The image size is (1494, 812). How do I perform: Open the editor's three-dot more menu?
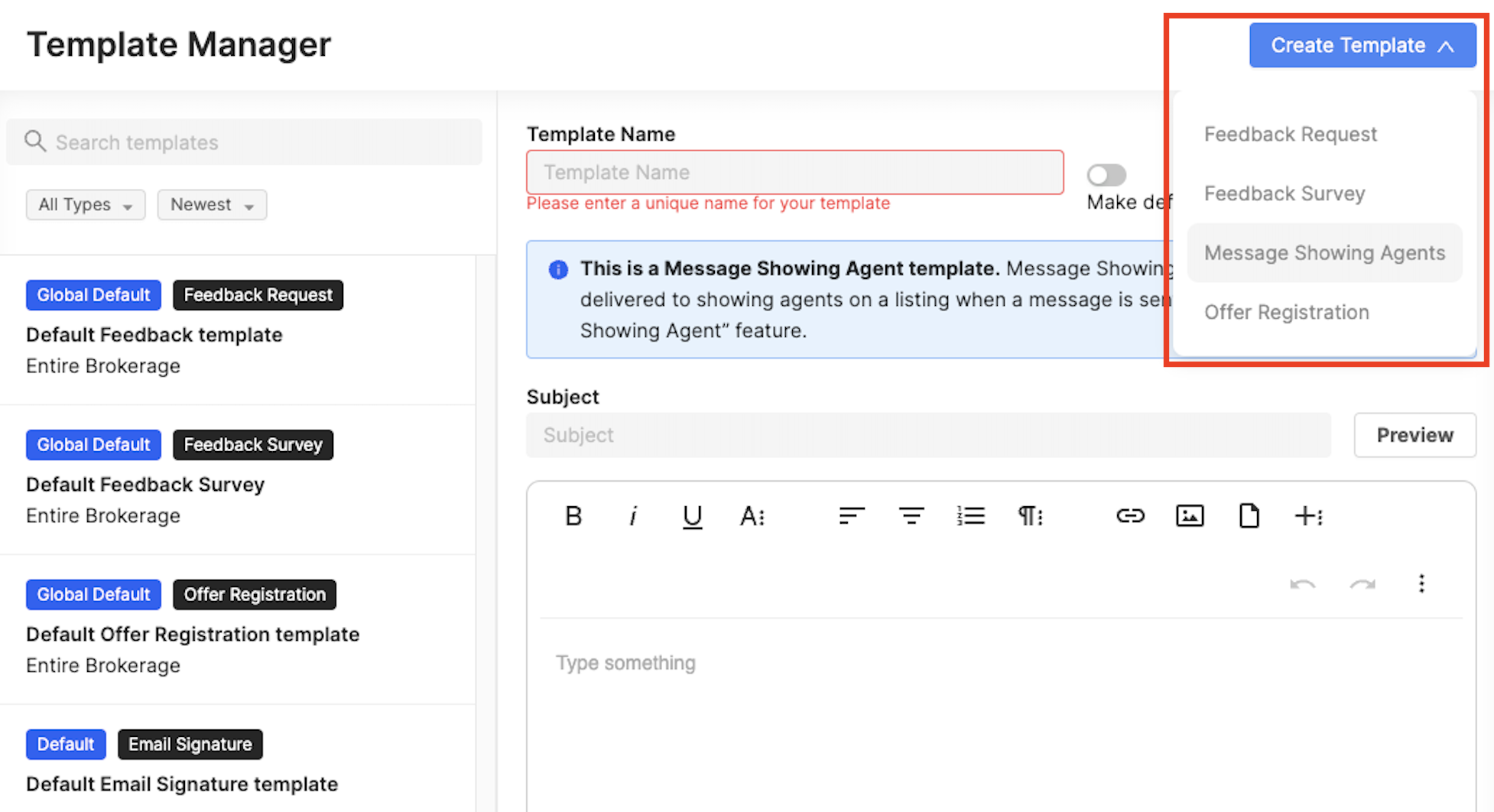point(1421,584)
